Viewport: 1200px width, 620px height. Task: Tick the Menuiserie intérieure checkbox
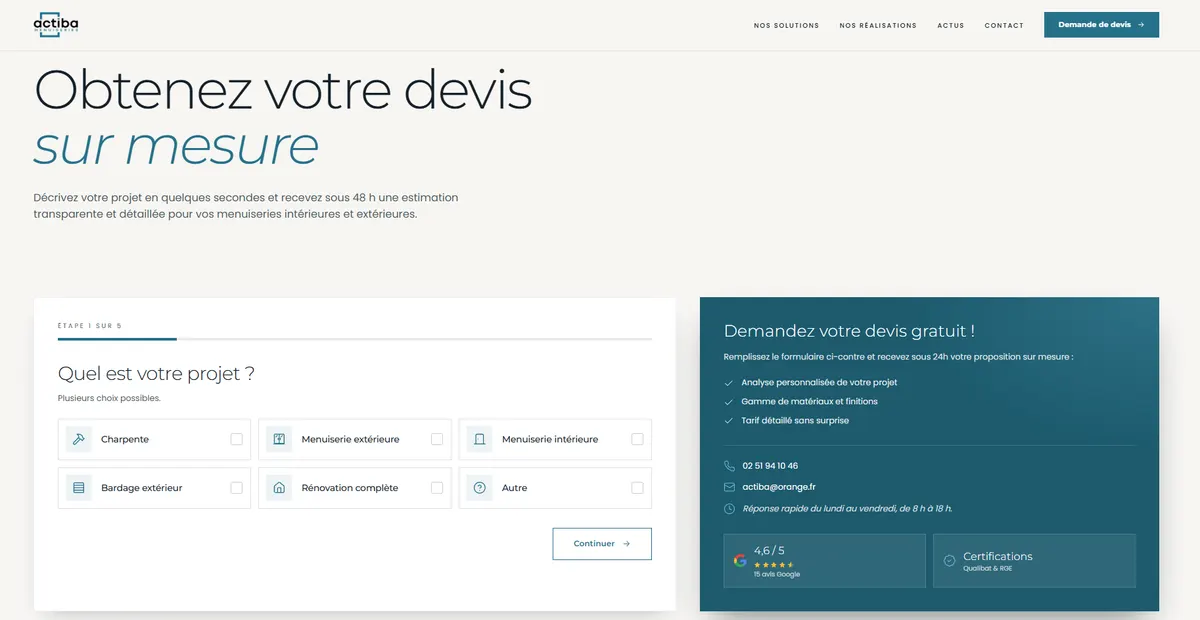[637, 439]
